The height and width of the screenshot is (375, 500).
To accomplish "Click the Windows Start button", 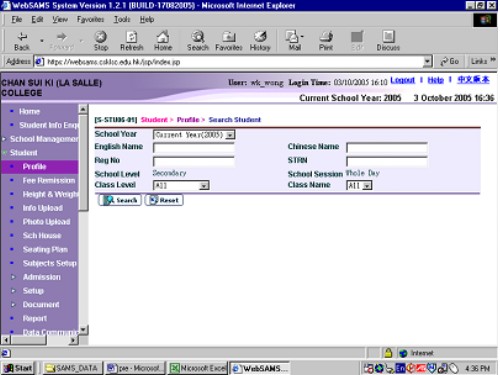I will [x=18, y=368].
